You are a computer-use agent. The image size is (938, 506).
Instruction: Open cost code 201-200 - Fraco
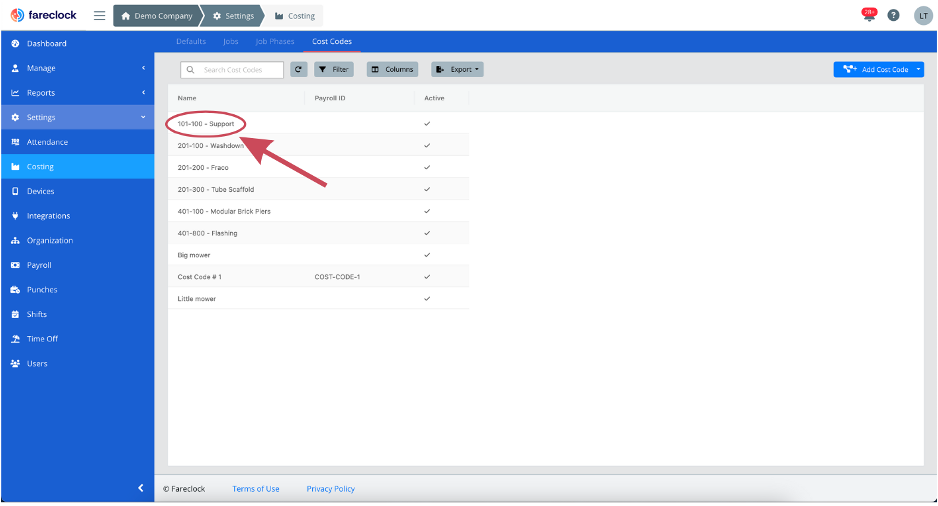pyautogui.click(x=203, y=167)
